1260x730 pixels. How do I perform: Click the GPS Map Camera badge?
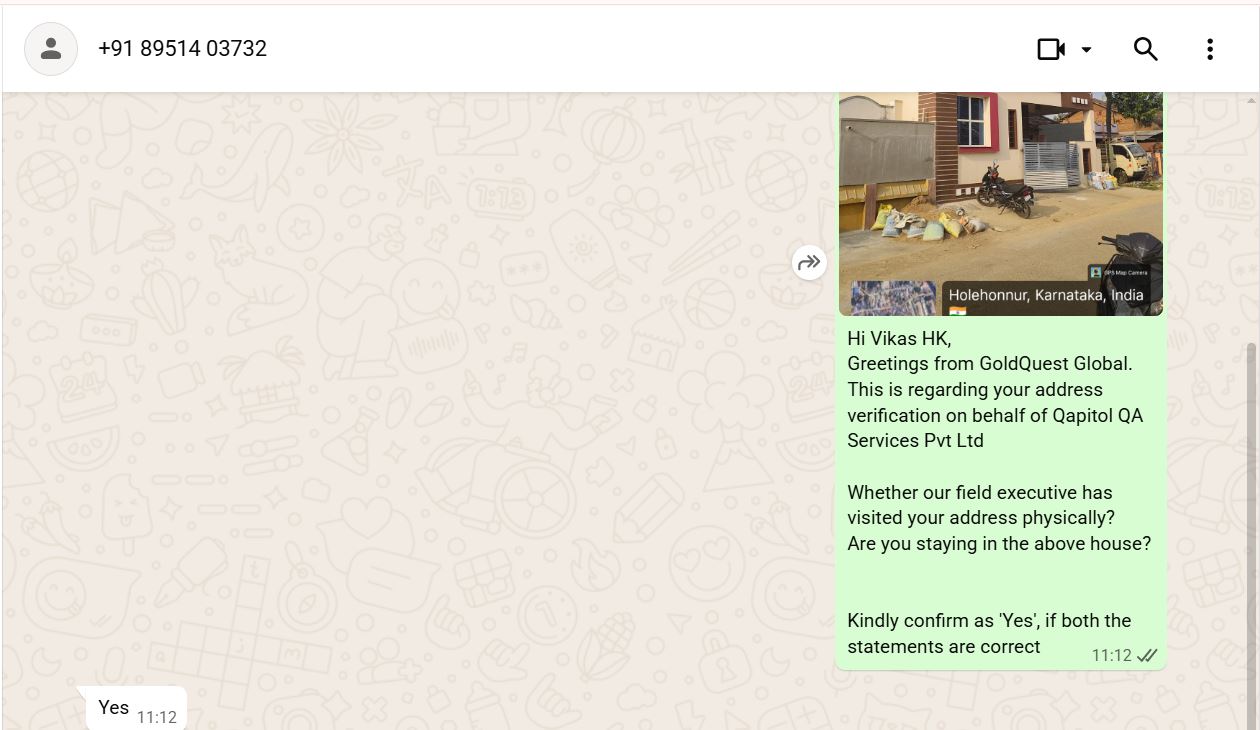tap(1120, 272)
